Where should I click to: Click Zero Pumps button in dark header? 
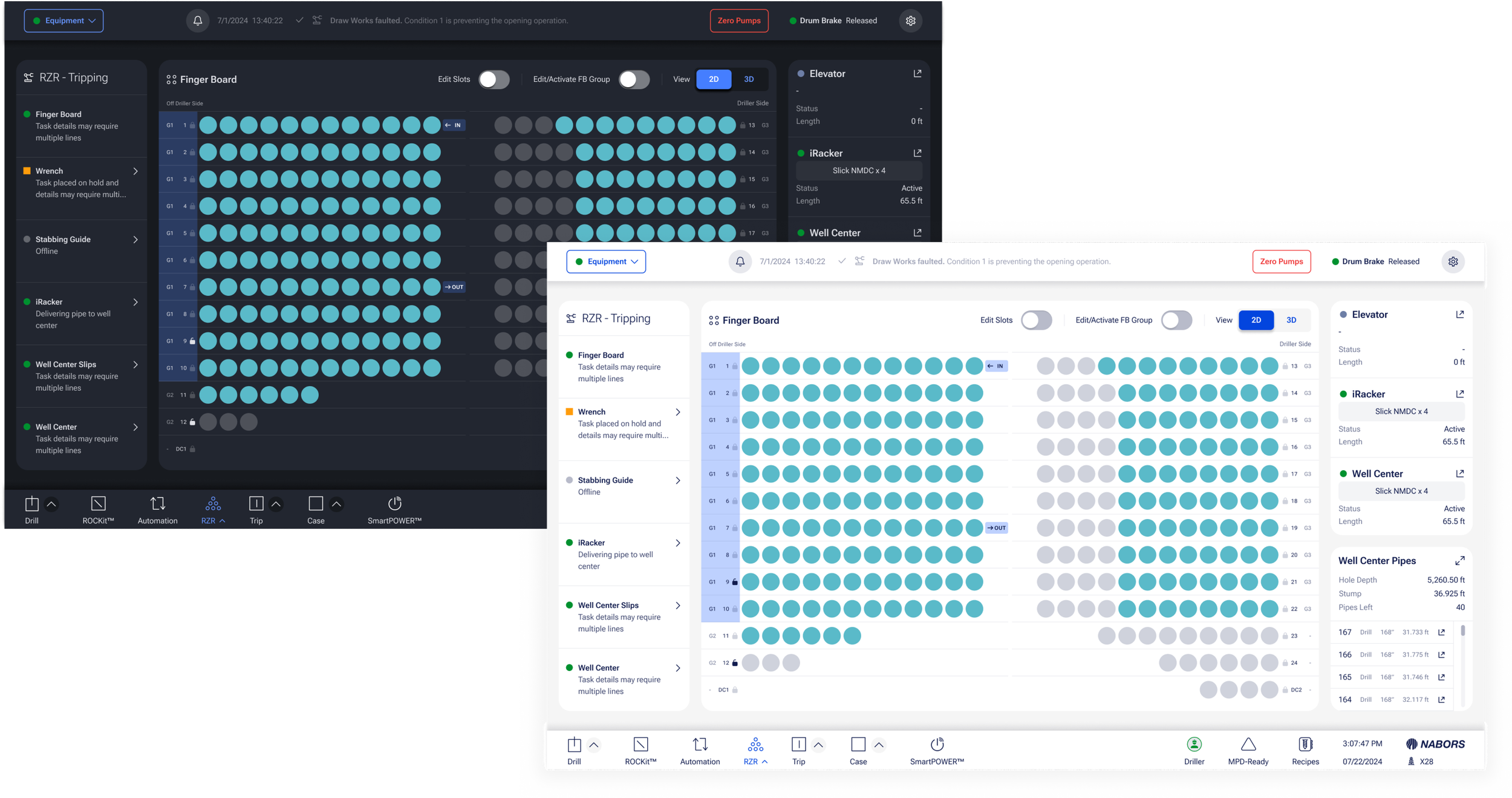[739, 21]
